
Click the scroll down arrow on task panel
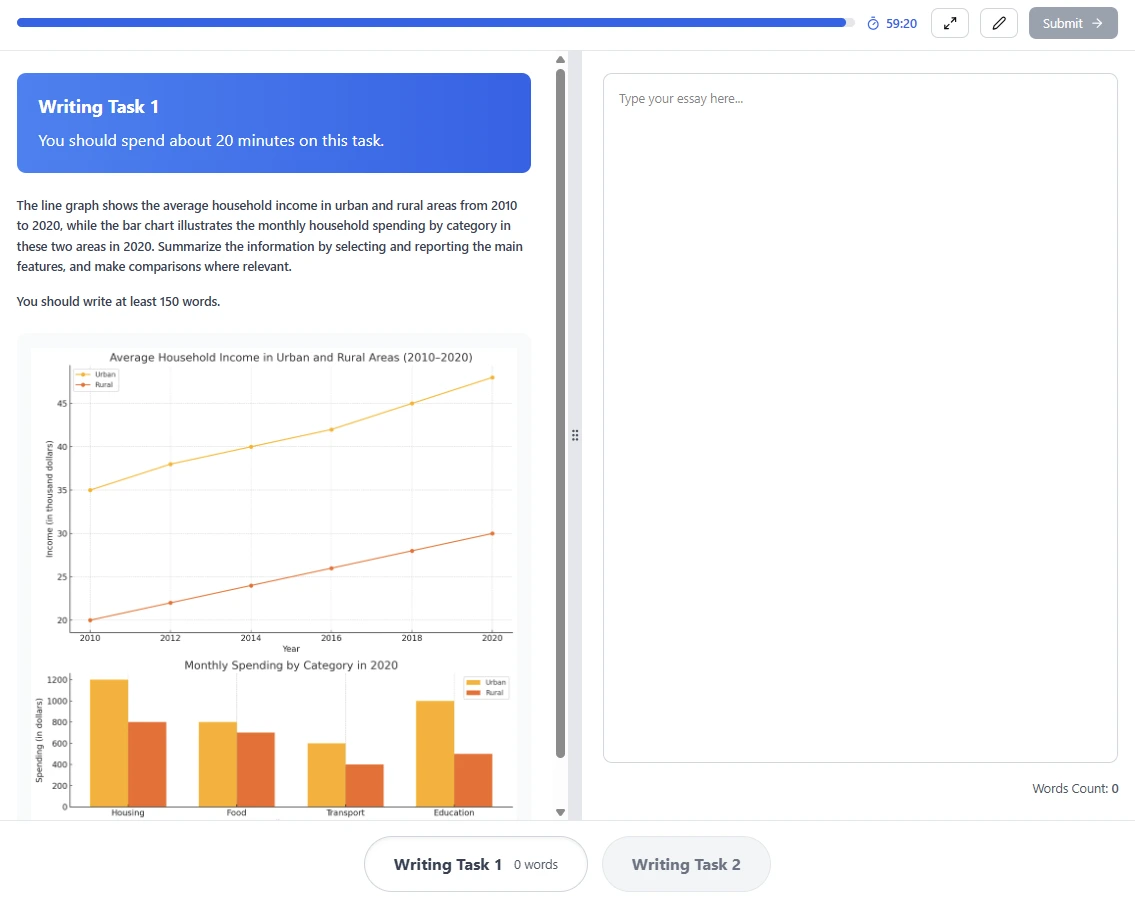tap(560, 812)
